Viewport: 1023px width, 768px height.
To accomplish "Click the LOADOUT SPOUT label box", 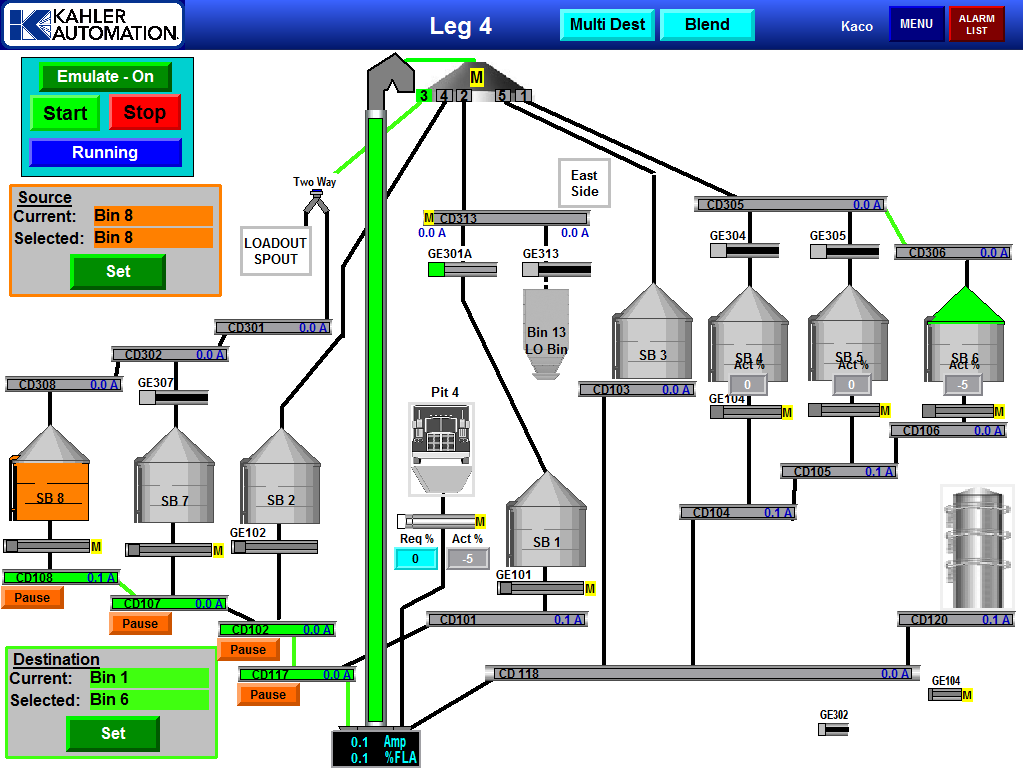I will pos(275,251).
